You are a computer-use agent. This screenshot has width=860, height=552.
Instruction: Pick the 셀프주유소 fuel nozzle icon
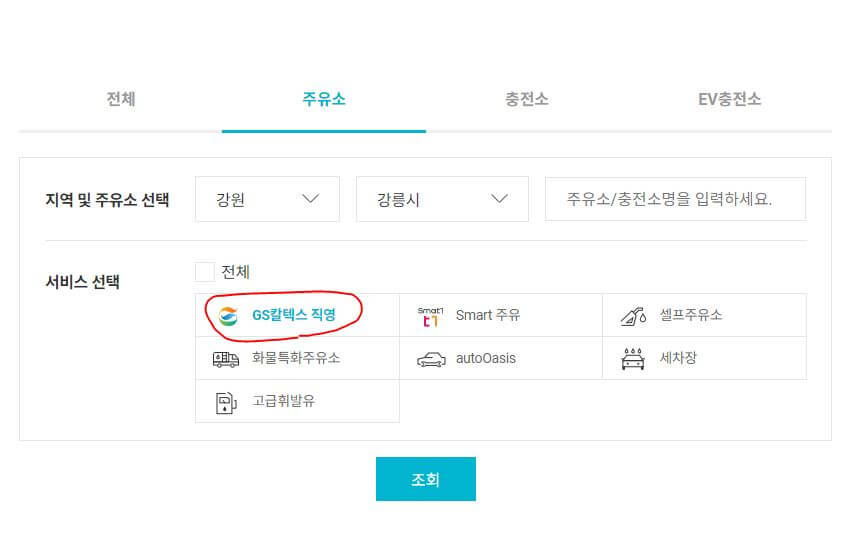pos(633,317)
